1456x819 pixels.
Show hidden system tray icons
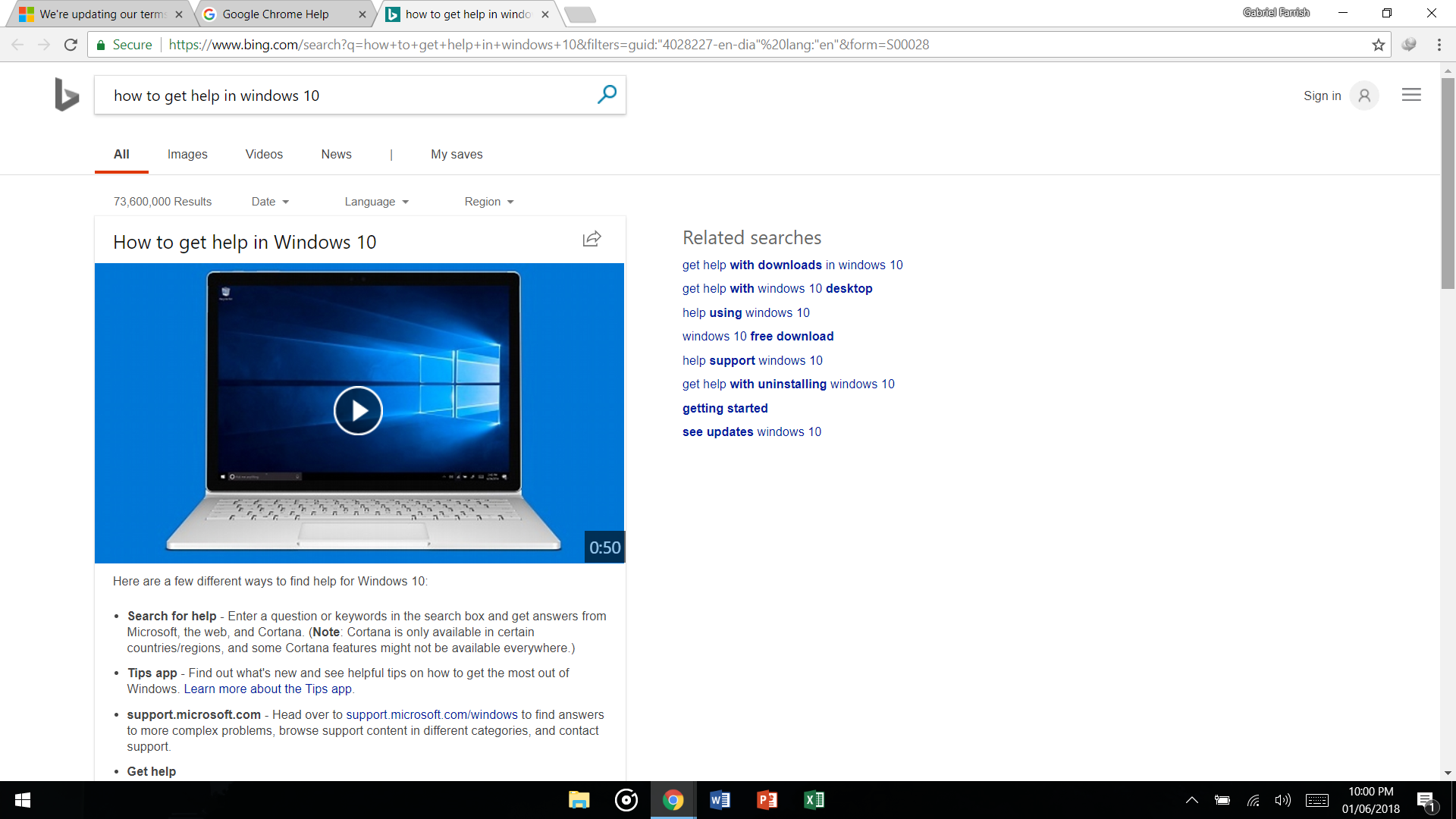click(1191, 800)
